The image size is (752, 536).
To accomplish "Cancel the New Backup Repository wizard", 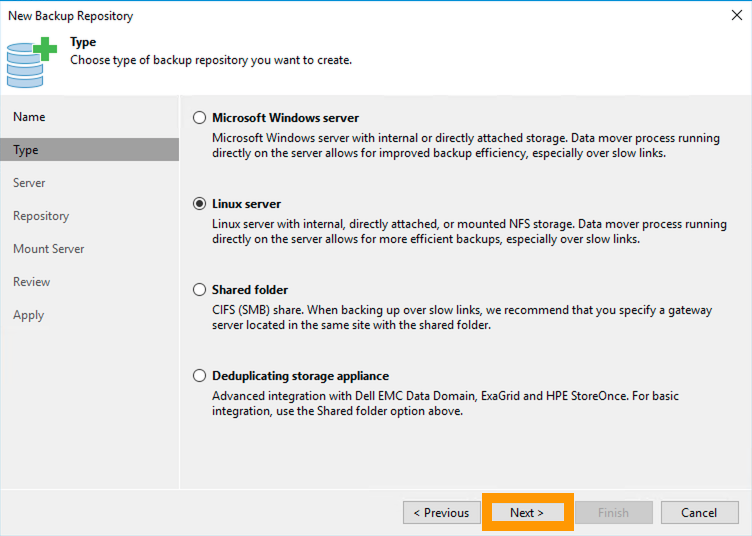I will coord(700,513).
